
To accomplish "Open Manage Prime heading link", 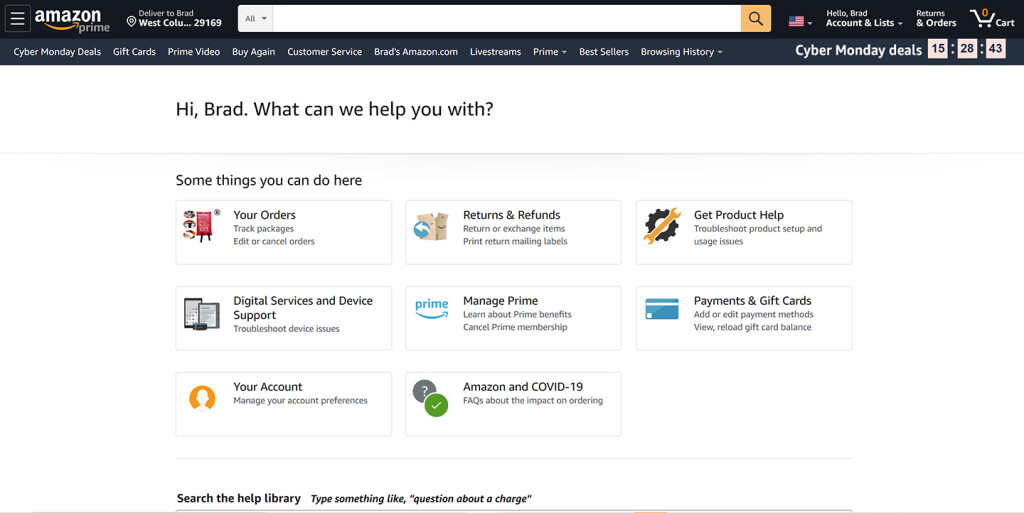I will coord(500,301).
